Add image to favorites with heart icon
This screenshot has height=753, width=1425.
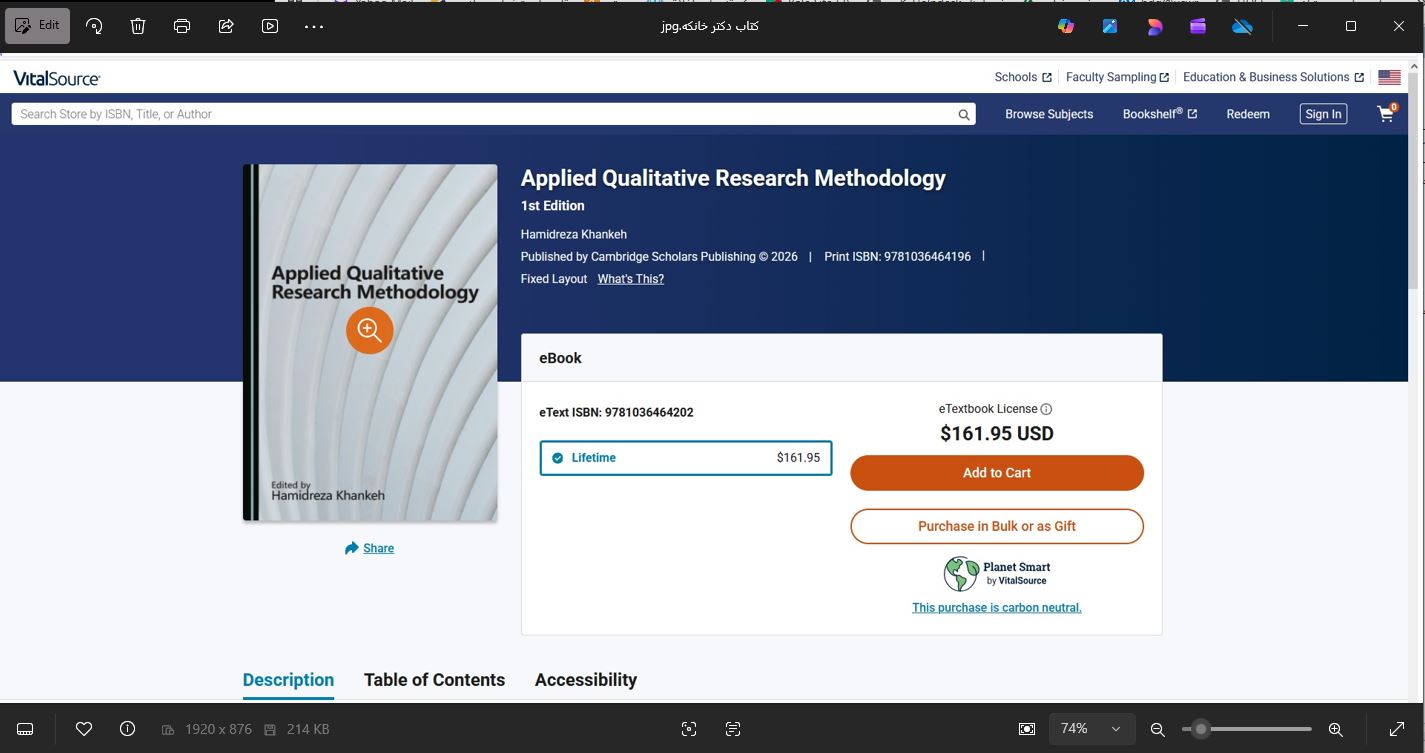click(x=84, y=729)
